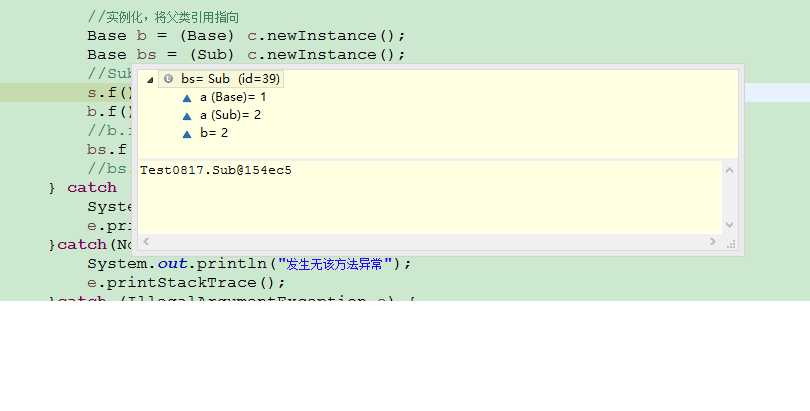Click the highlighted s.f( code line

coord(110,93)
